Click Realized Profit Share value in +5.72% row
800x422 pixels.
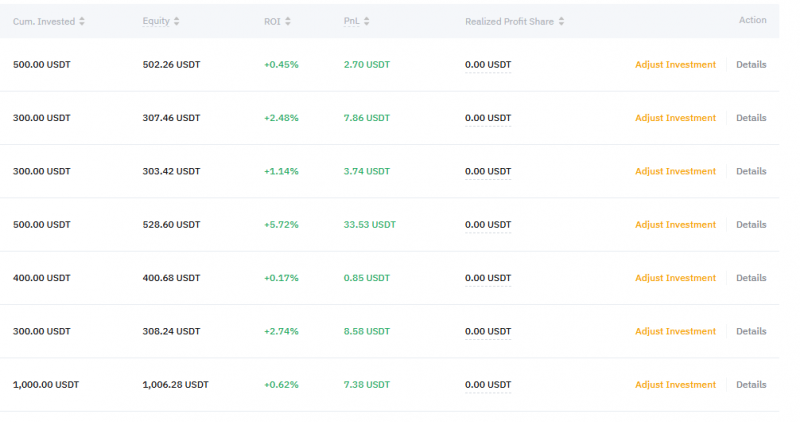tap(488, 225)
